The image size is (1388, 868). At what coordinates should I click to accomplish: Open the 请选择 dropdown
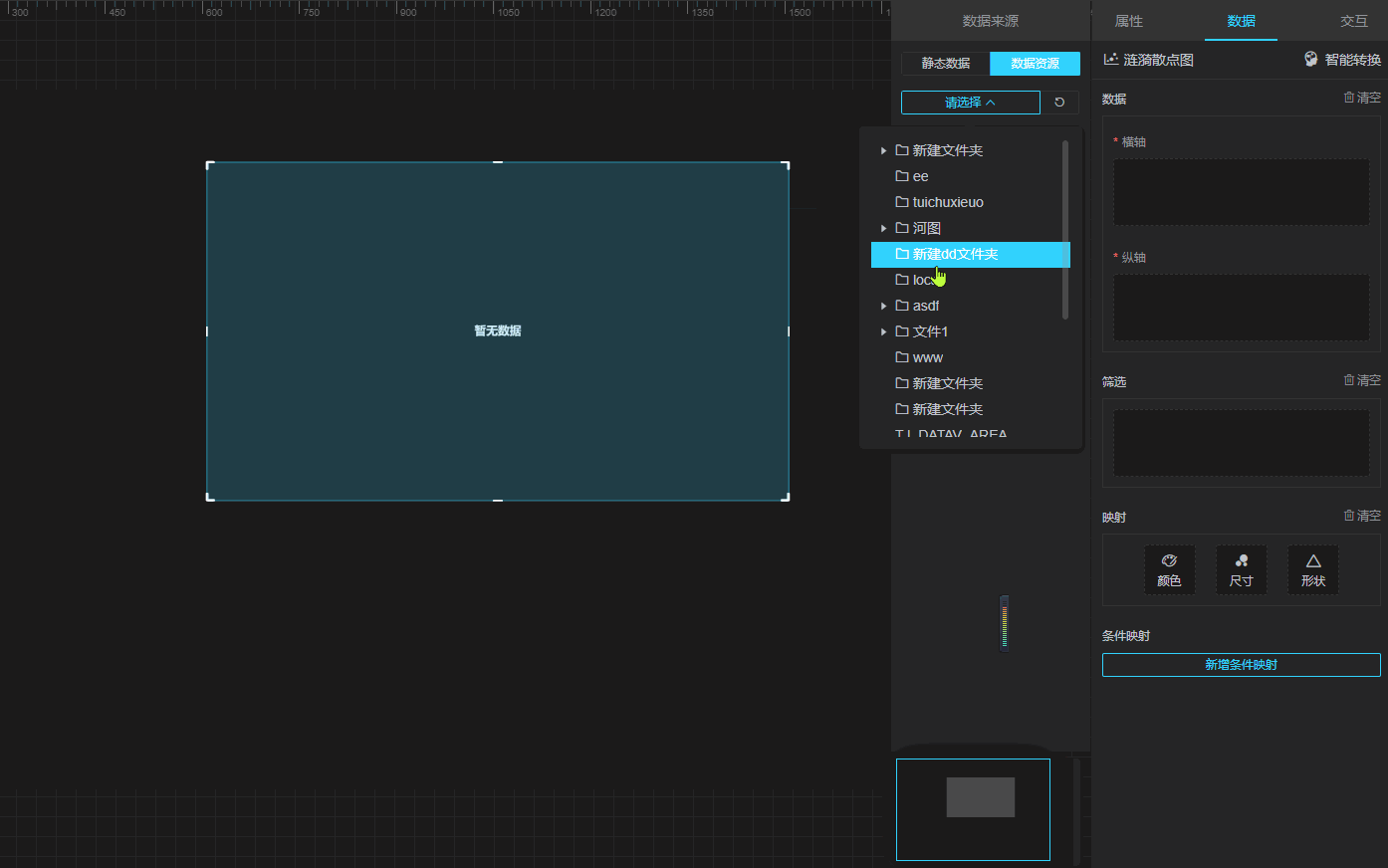971,103
